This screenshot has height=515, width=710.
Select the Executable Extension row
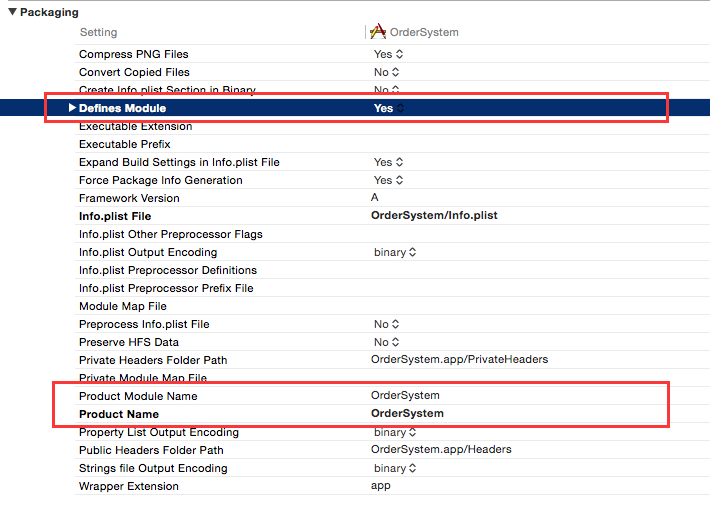click(x=392, y=126)
